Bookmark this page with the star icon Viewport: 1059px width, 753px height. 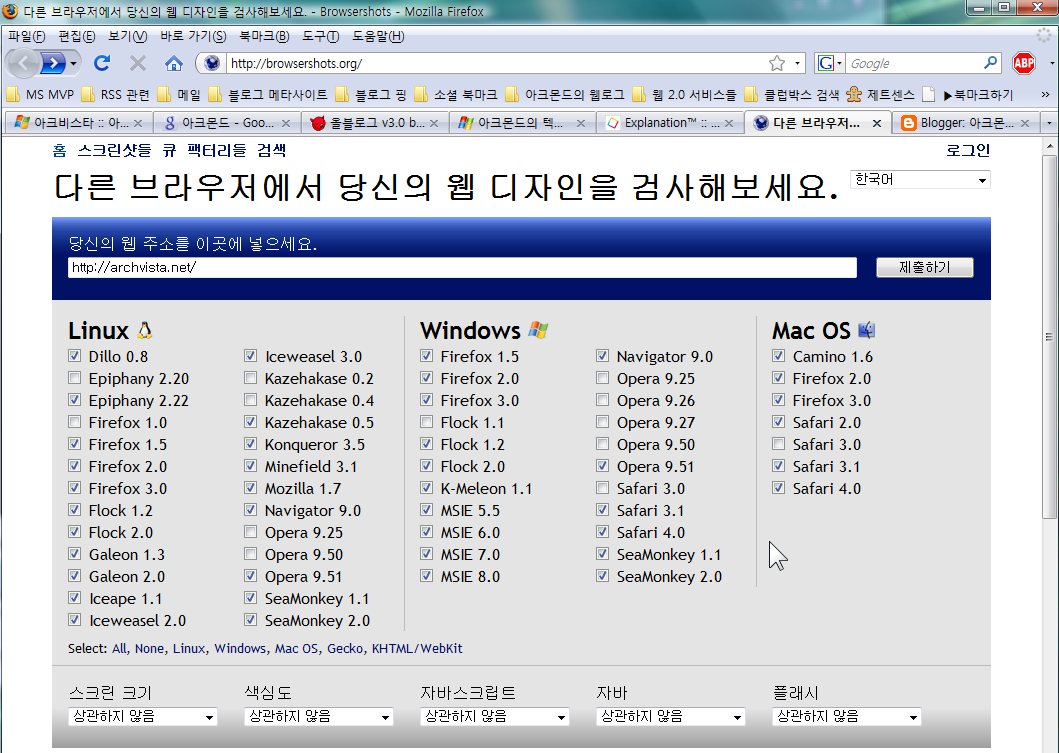(777, 63)
